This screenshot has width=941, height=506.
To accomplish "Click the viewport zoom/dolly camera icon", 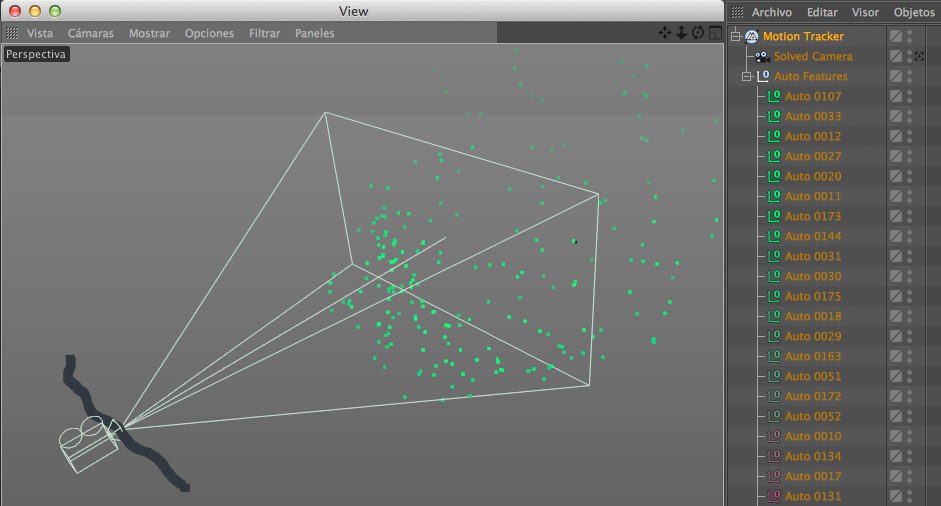I will pos(681,33).
